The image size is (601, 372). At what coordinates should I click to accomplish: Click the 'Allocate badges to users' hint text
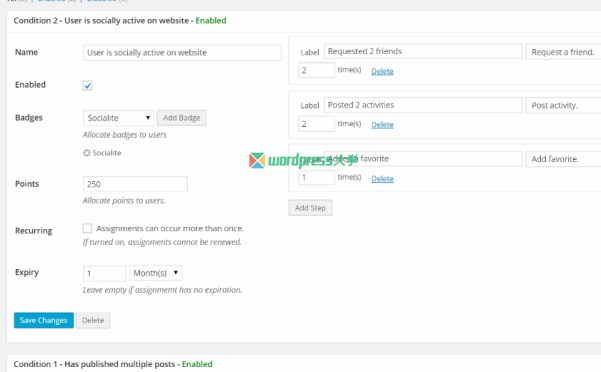[125, 135]
